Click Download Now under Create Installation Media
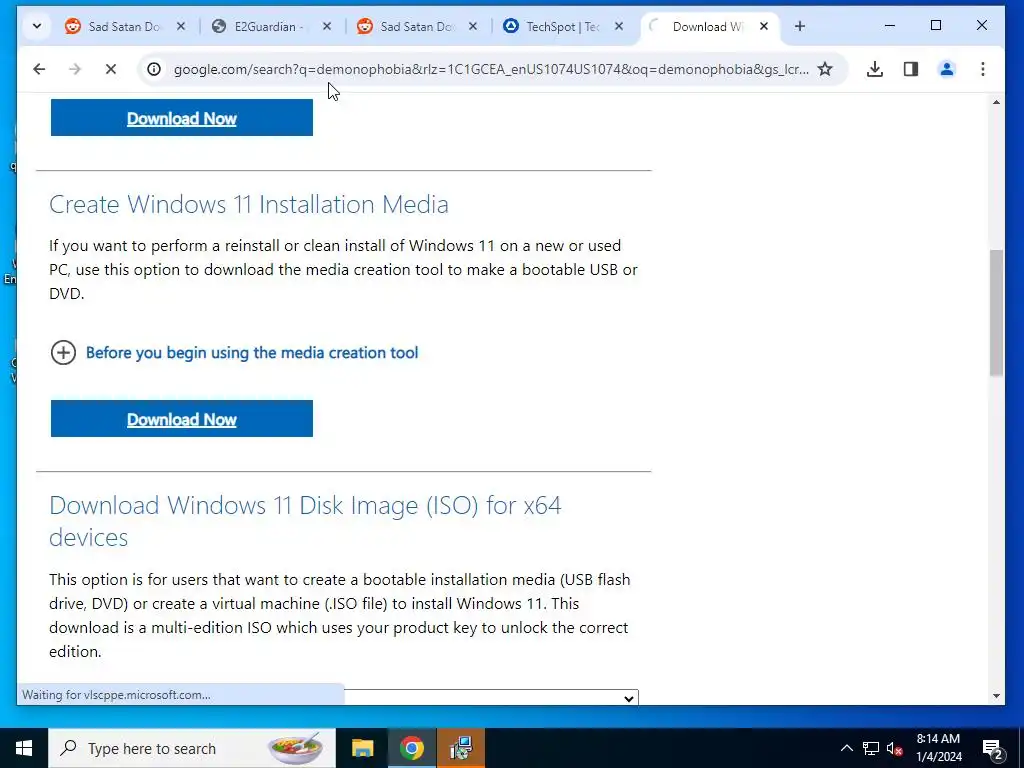This screenshot has height=768, width=1024. click(x=182, y=419)
